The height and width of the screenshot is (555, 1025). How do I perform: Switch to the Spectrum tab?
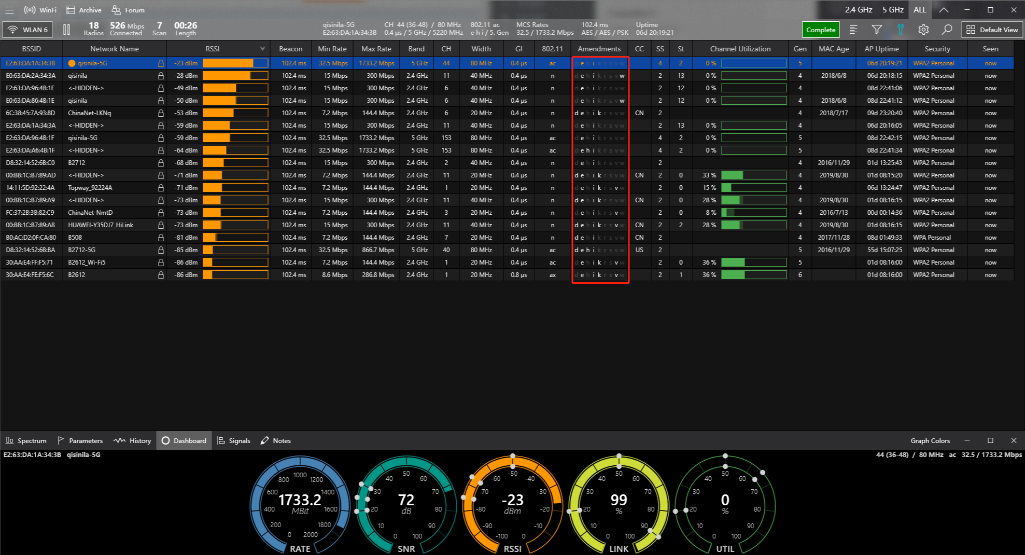27,440
